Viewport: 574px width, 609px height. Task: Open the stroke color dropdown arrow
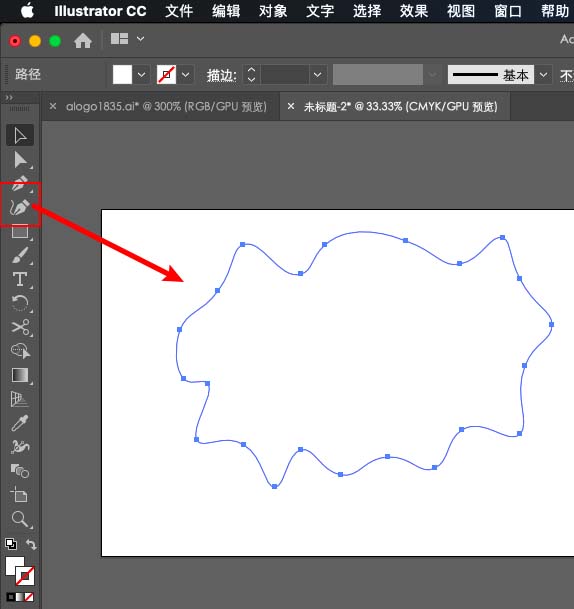tap(186, 75)
